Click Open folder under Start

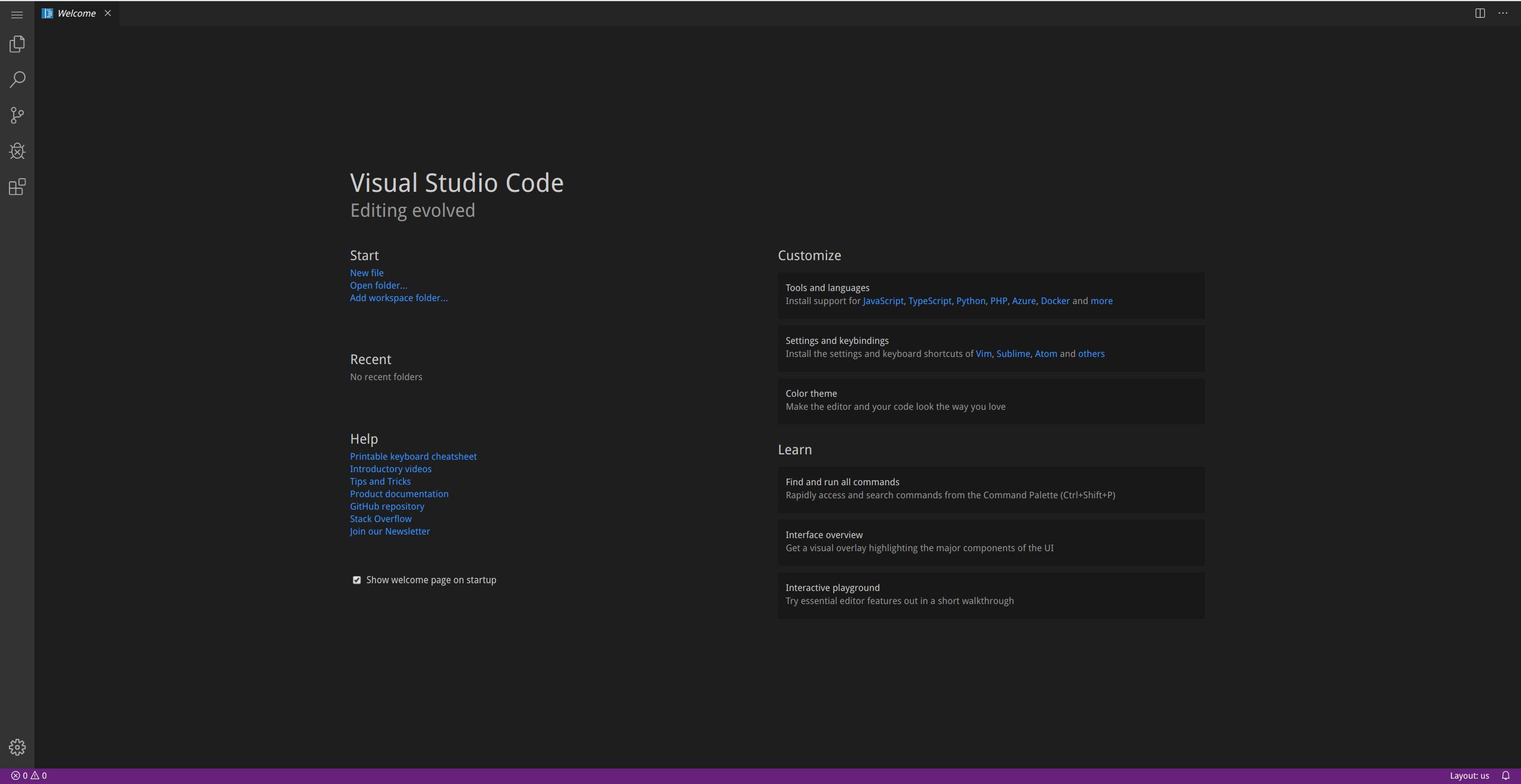[378, 285]
